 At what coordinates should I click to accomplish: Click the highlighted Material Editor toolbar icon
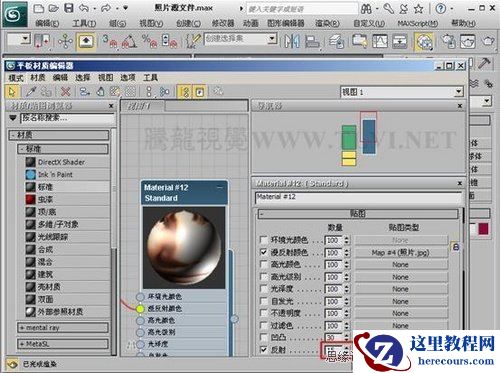(x=424, y=42)
